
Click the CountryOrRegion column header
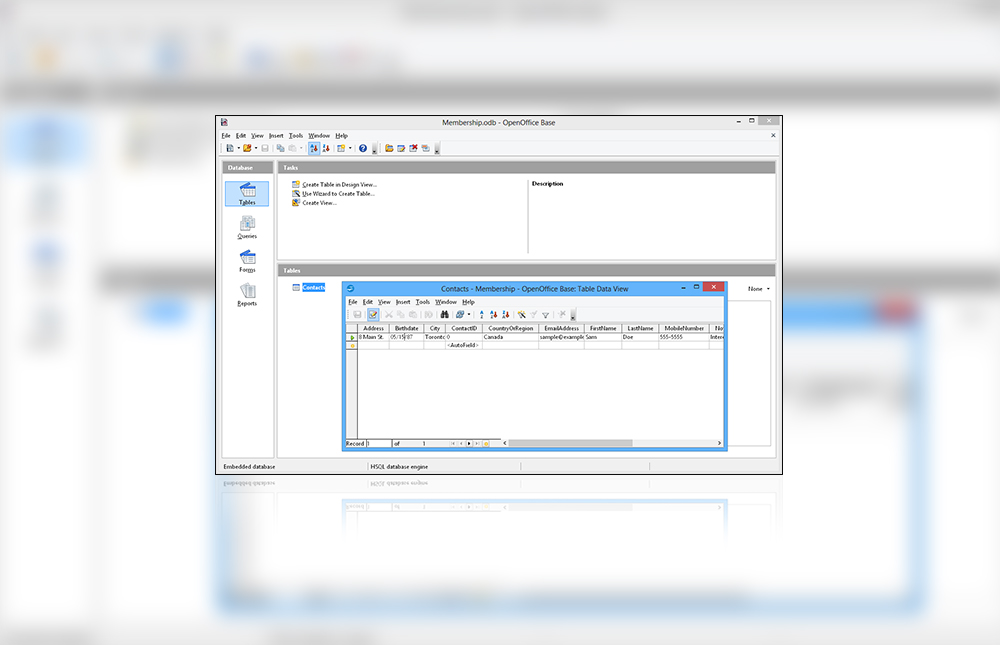[x=511, y=328]
